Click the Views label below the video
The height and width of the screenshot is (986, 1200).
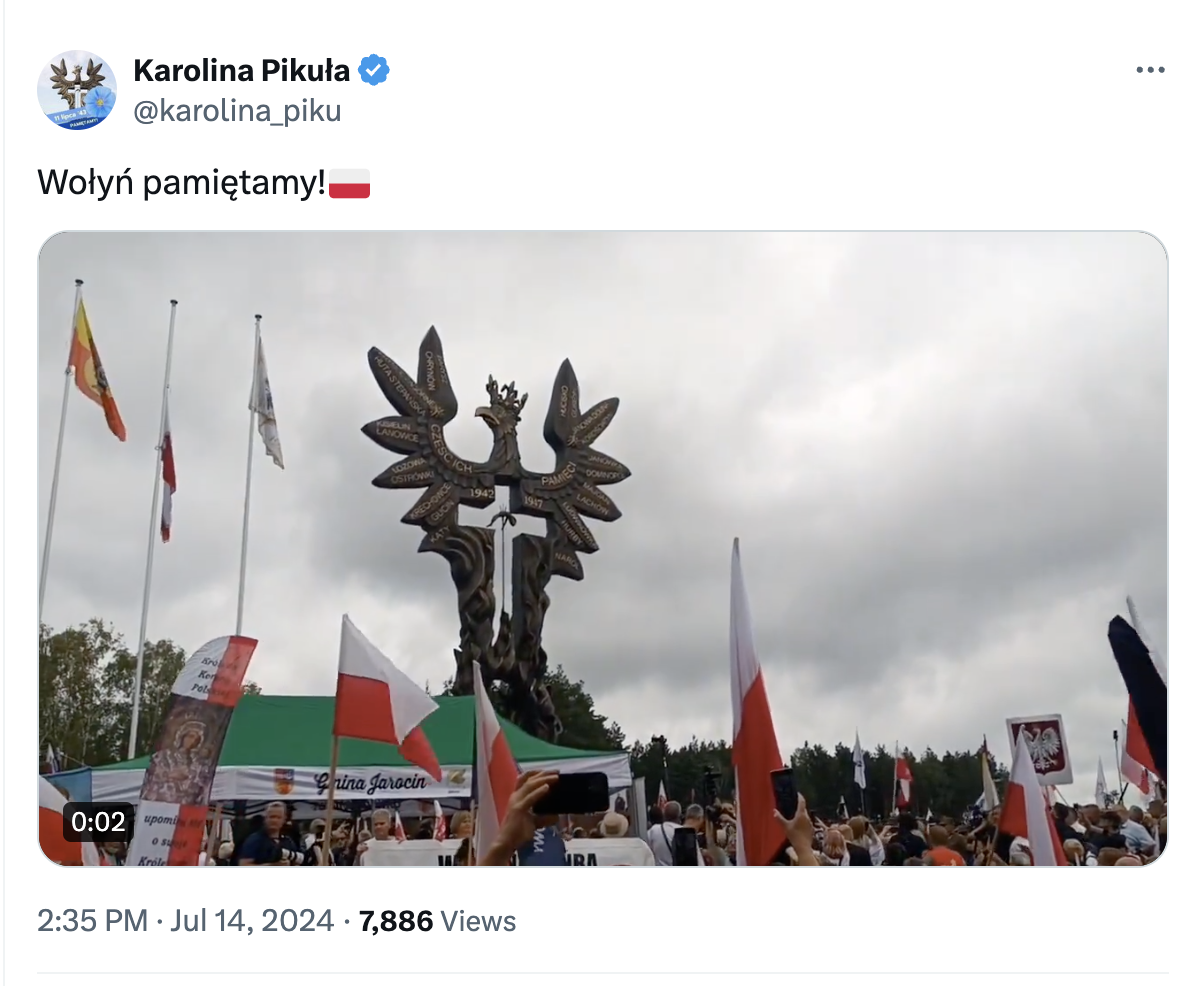coord(478,921)
